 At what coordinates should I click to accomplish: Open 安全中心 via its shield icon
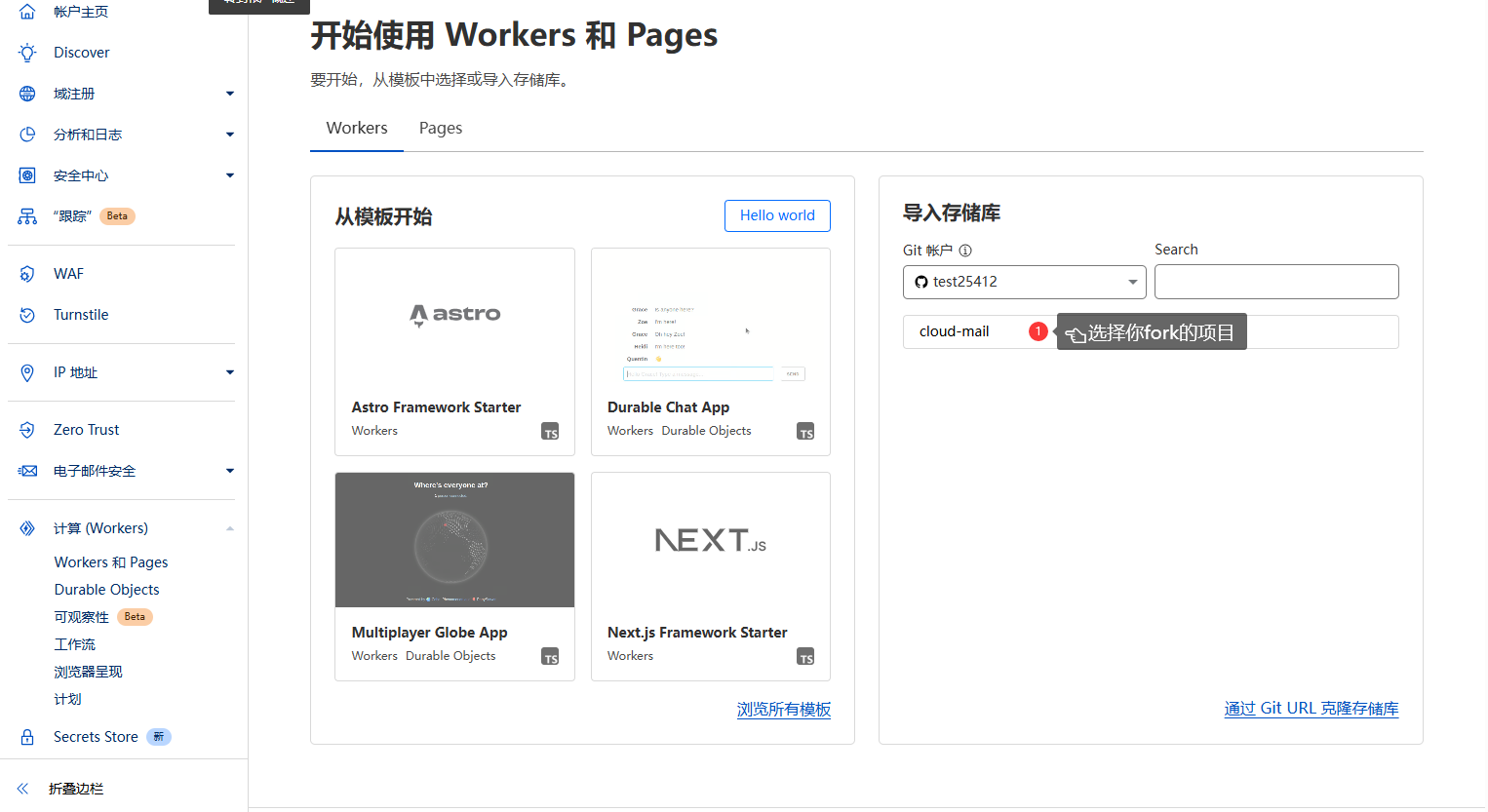tap(27, 174)
